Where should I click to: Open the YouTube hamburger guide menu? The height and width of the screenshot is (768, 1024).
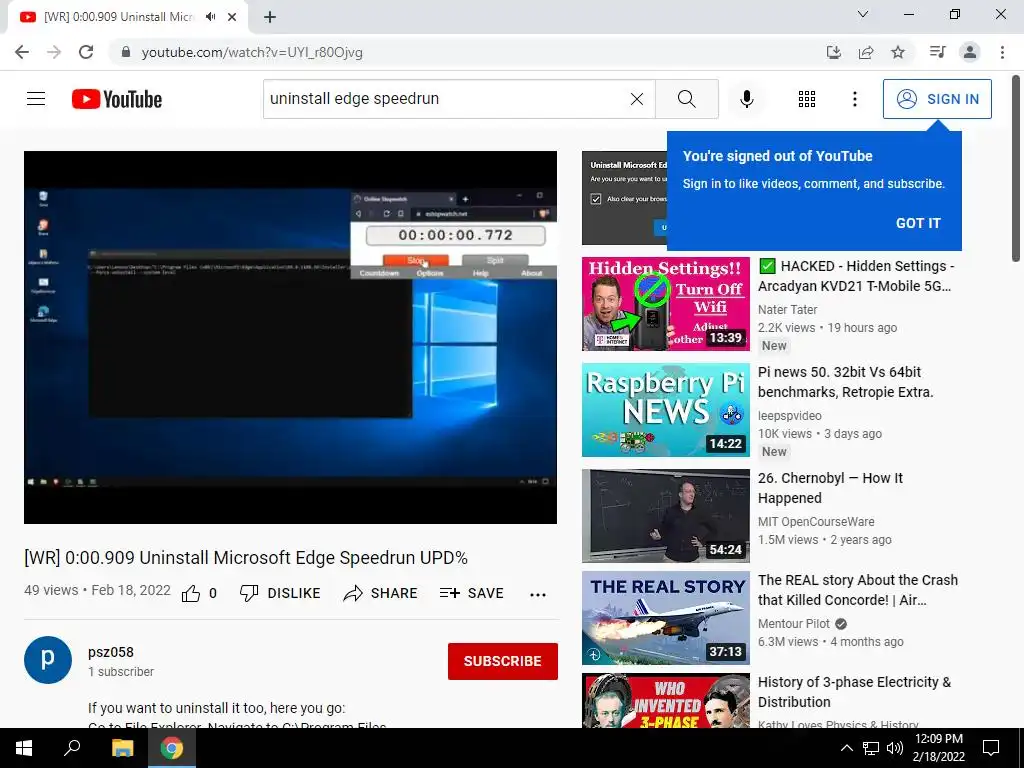pos(36,99)
